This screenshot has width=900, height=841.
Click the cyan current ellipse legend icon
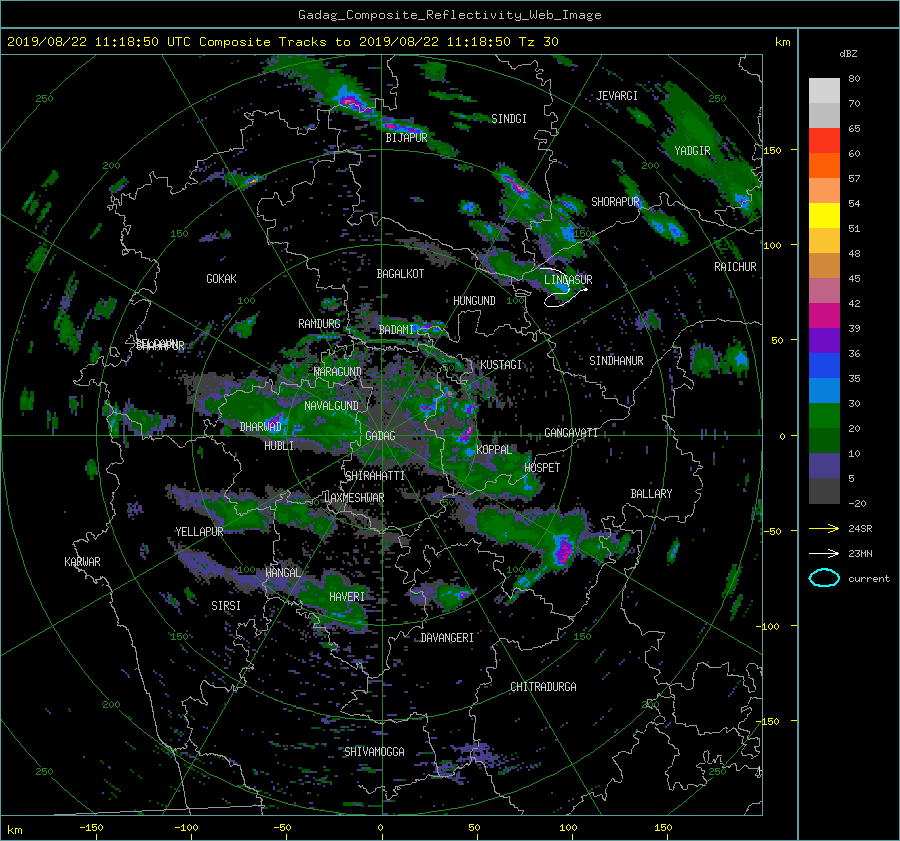point(824,578)
